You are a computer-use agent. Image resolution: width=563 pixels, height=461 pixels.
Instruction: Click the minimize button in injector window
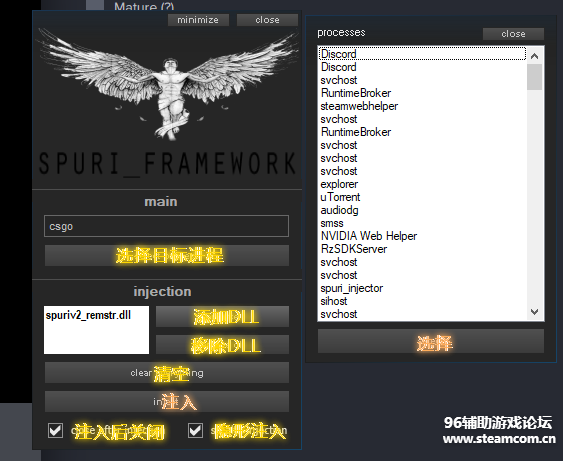198,20
